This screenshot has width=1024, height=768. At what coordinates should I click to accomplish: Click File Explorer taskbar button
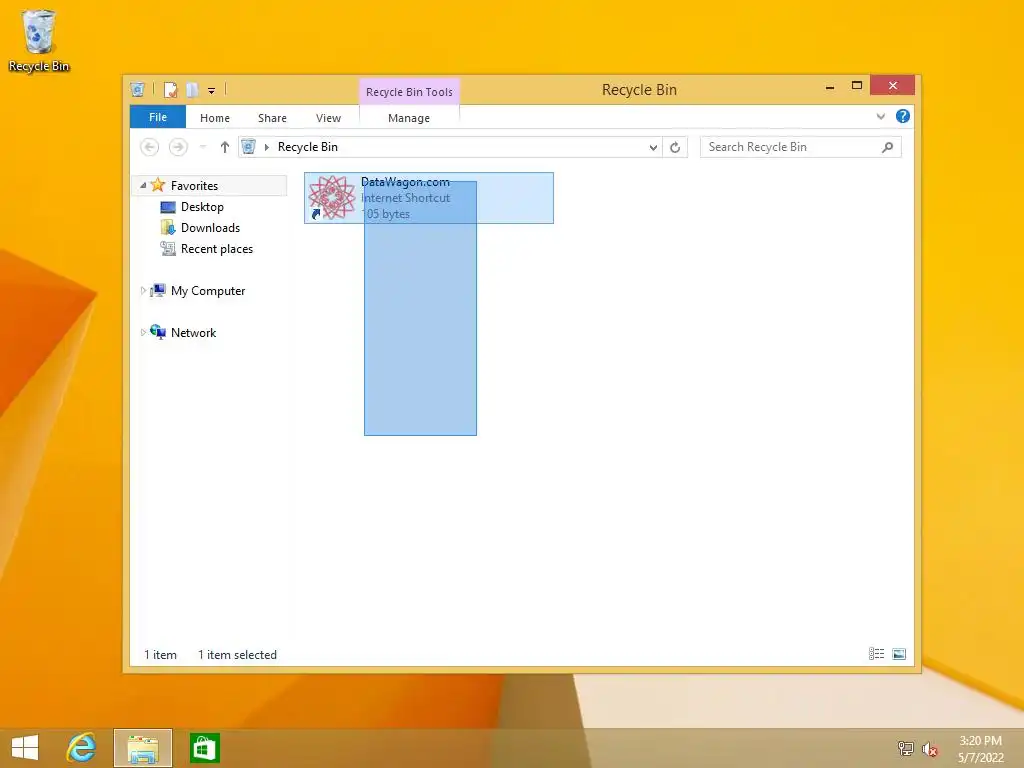tap(143, 748)
